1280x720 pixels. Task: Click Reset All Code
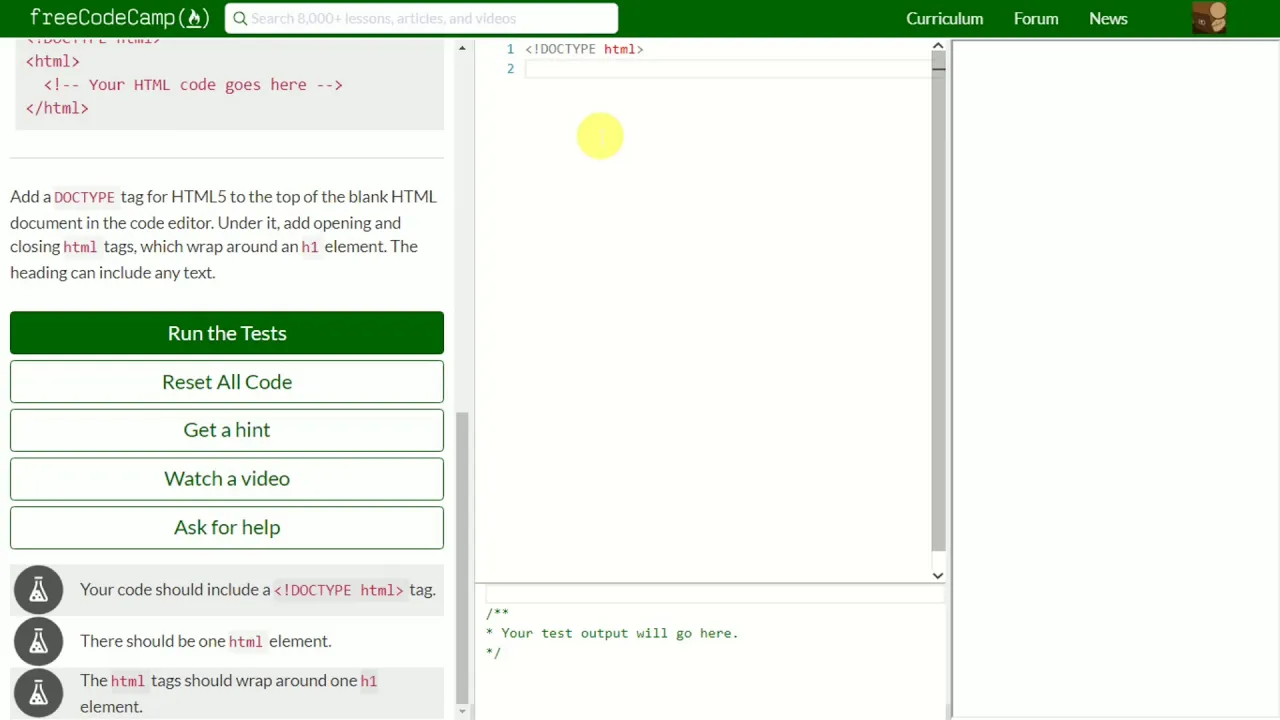(x=227, y=382)
